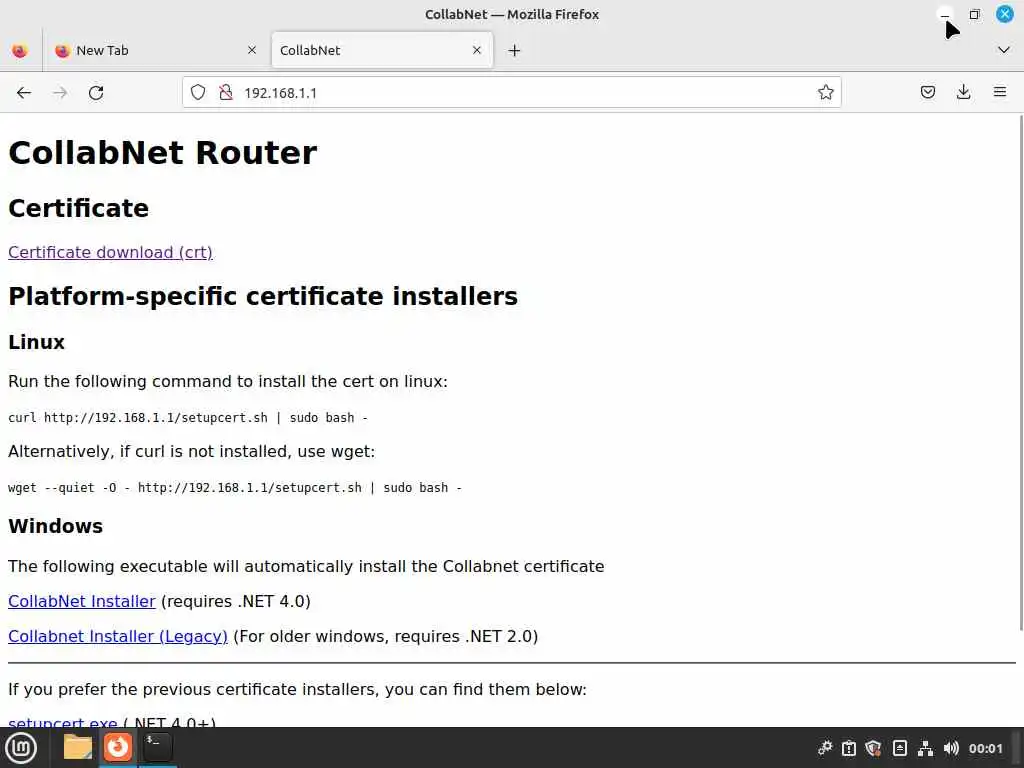This screenshot has height=768, width=1024.
Task: Open the Firefox application menu
Action: click(x=1000, y=92)
